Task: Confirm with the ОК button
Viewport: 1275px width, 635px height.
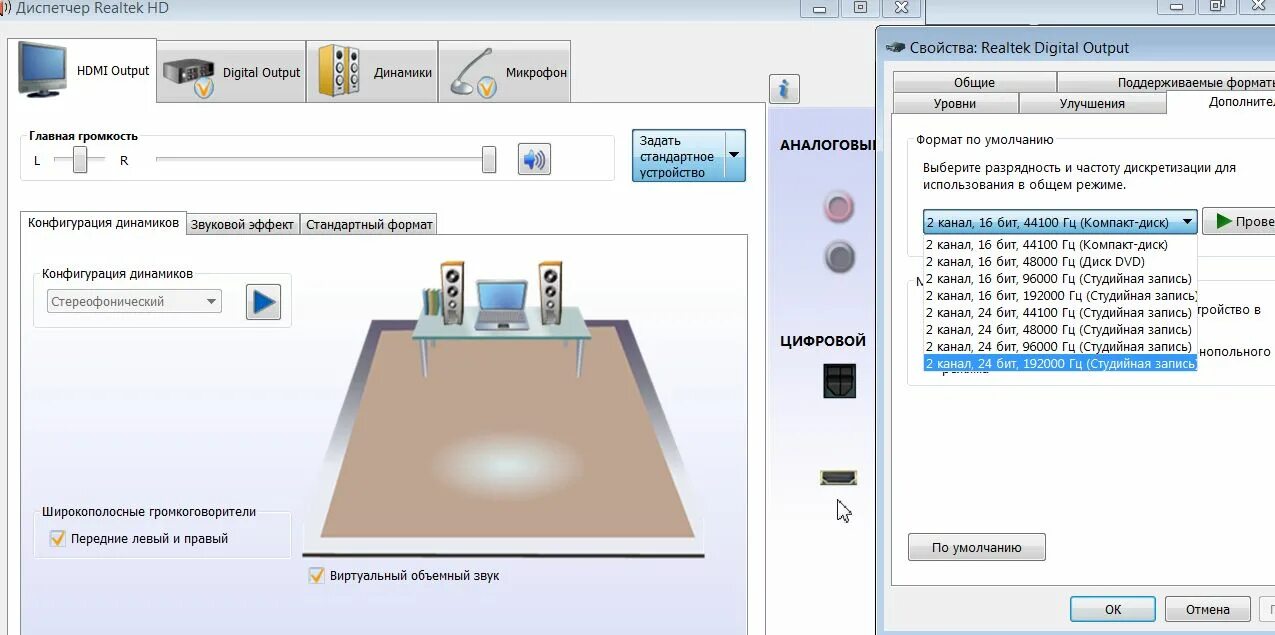Action: click(1113, 609)
